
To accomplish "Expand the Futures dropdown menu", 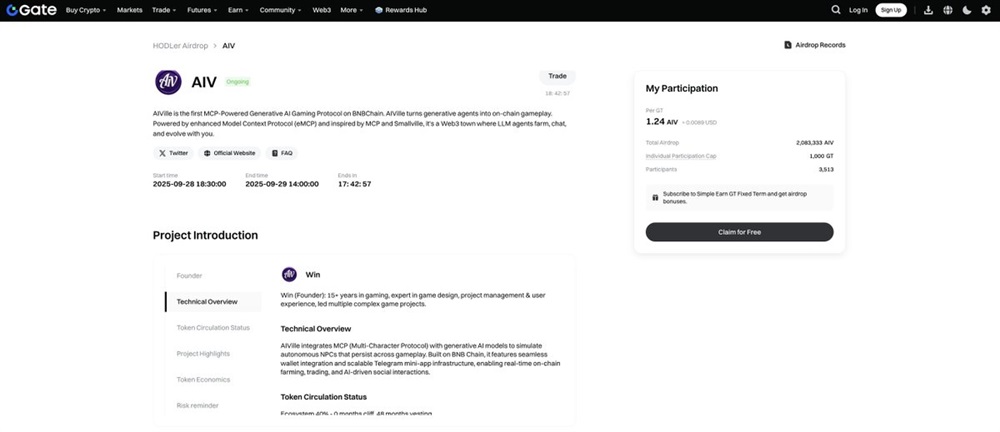I will click(x=202, y=10).
